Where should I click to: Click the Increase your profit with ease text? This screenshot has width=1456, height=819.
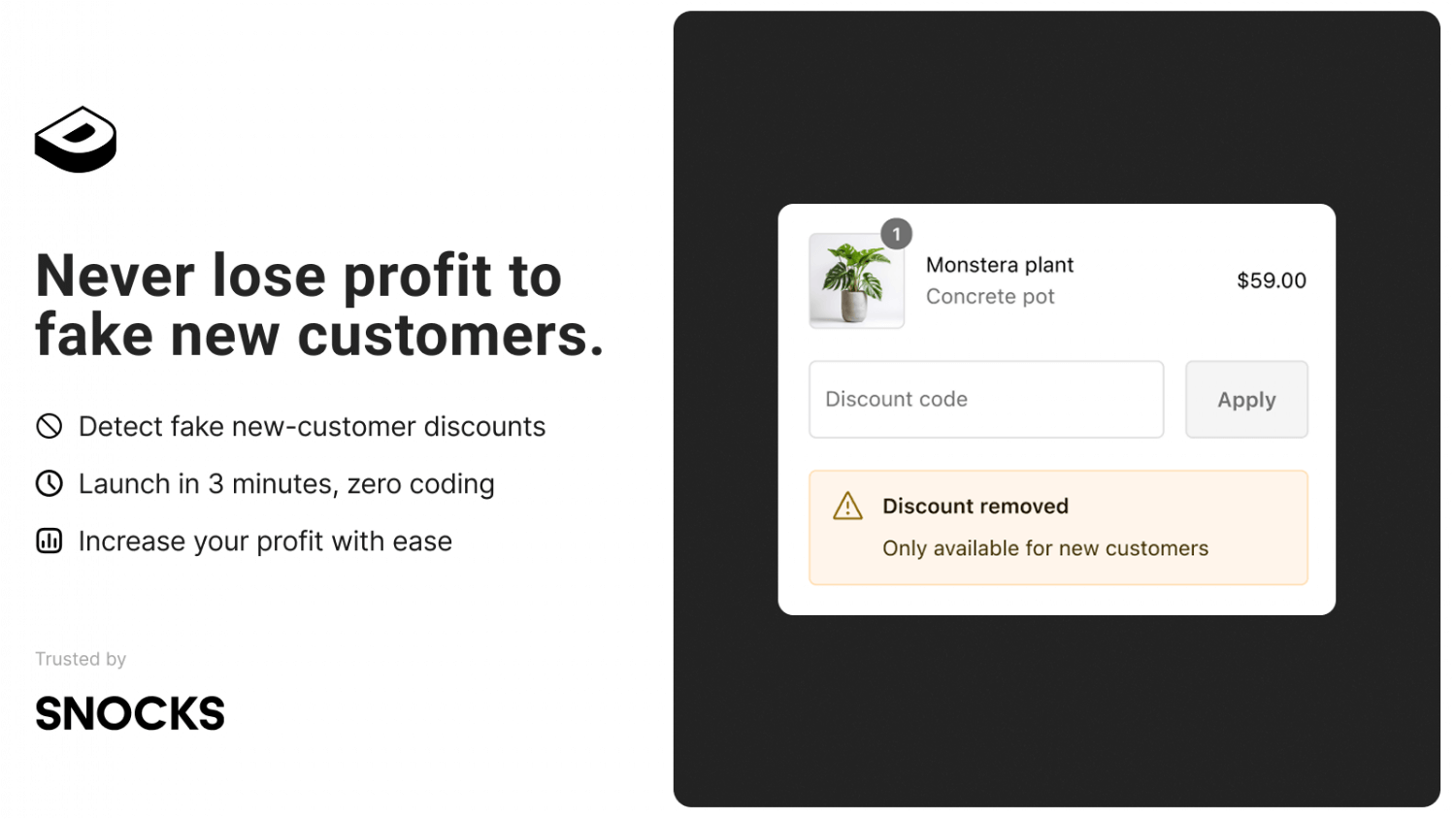(x=265, y=541)
